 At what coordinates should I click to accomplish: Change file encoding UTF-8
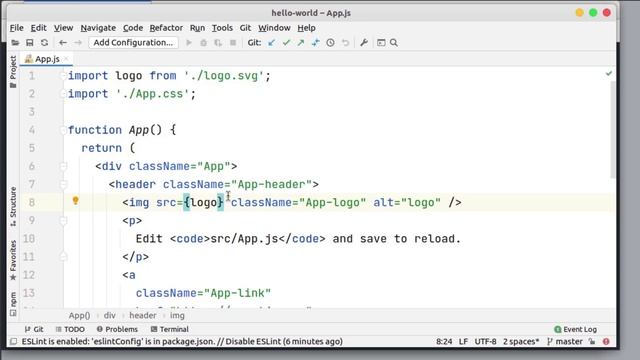pyautogui.click(x=485, y=341)
